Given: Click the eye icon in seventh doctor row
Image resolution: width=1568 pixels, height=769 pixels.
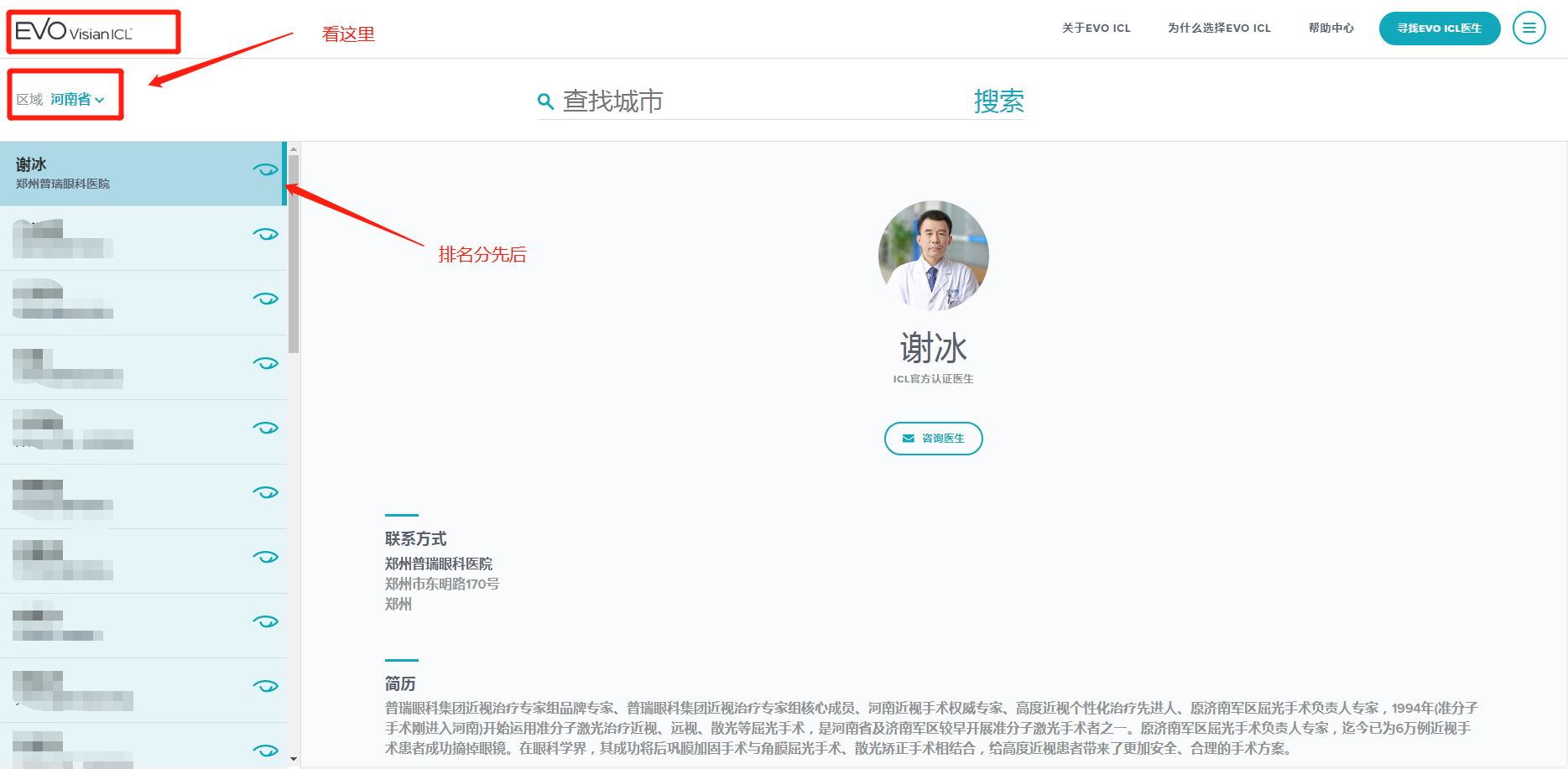Looking at the screenshot, I should click(265, 557).
